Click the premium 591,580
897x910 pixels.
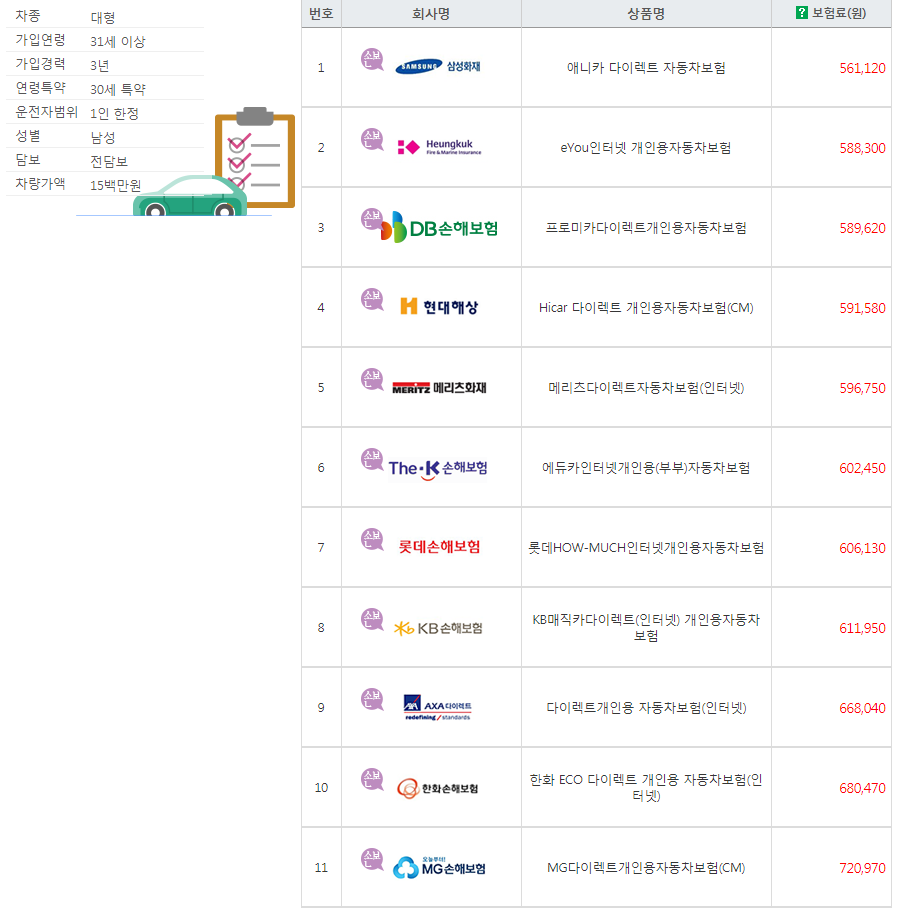point(862,309)
